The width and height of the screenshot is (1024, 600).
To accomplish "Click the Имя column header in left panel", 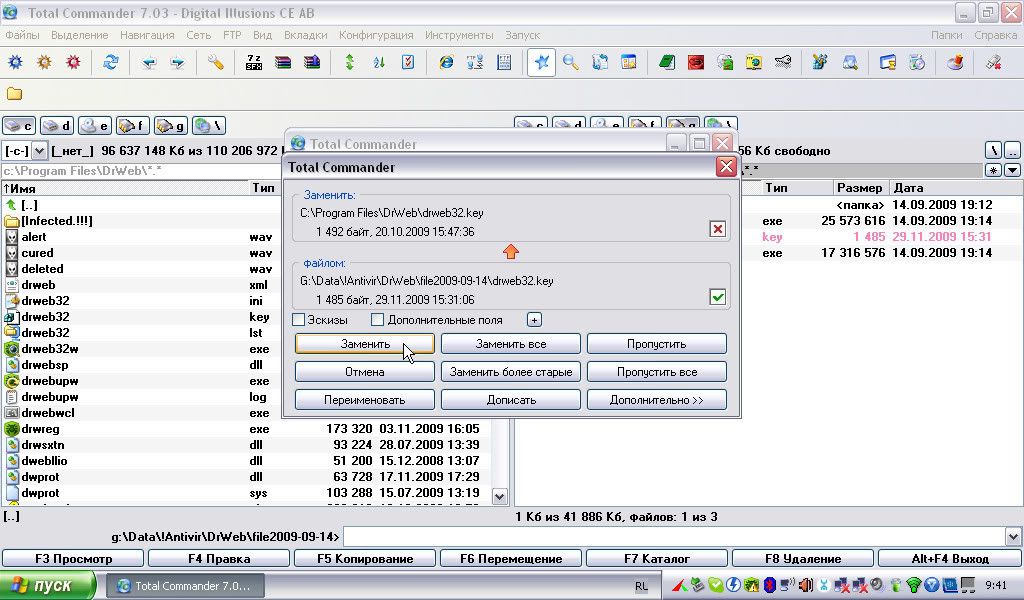I will 124,188.
